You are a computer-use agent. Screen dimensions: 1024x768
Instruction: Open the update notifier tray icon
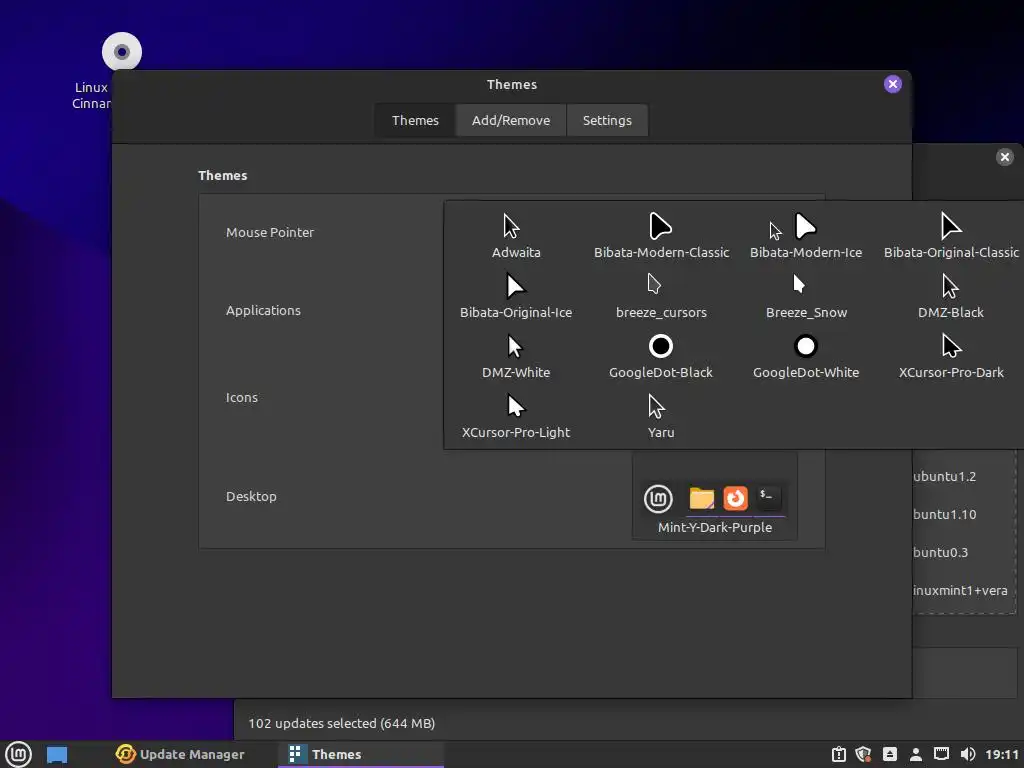(839, 754)
